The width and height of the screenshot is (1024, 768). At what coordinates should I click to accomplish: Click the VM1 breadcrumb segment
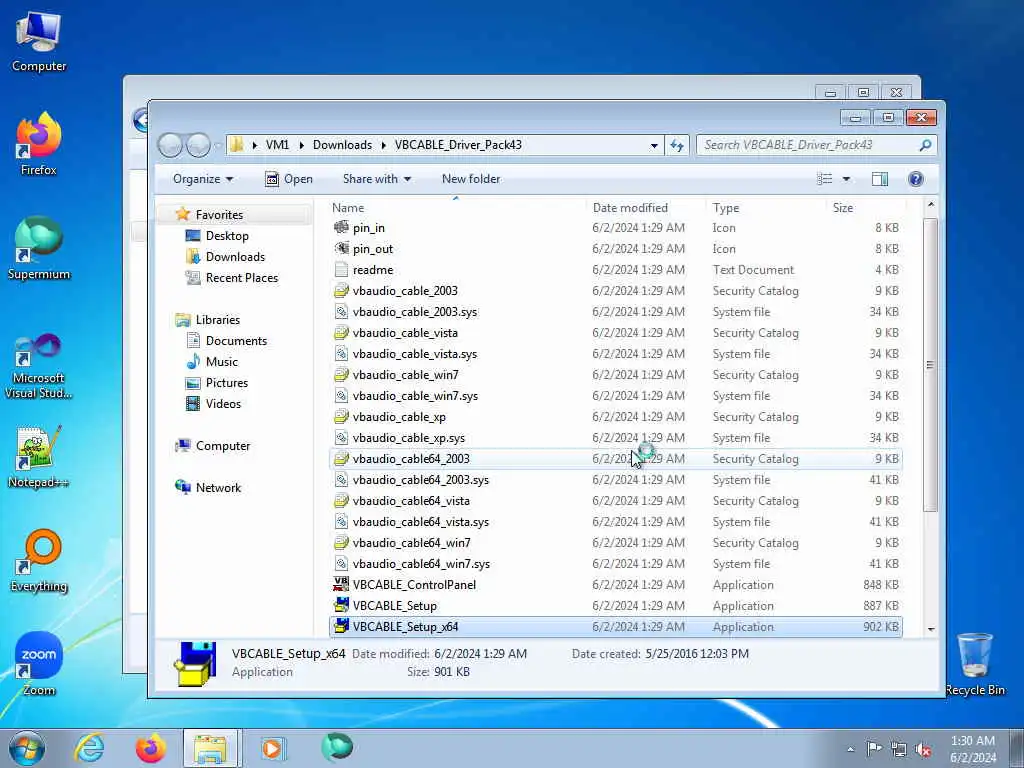pyautogui.click(x=278, y=145)
